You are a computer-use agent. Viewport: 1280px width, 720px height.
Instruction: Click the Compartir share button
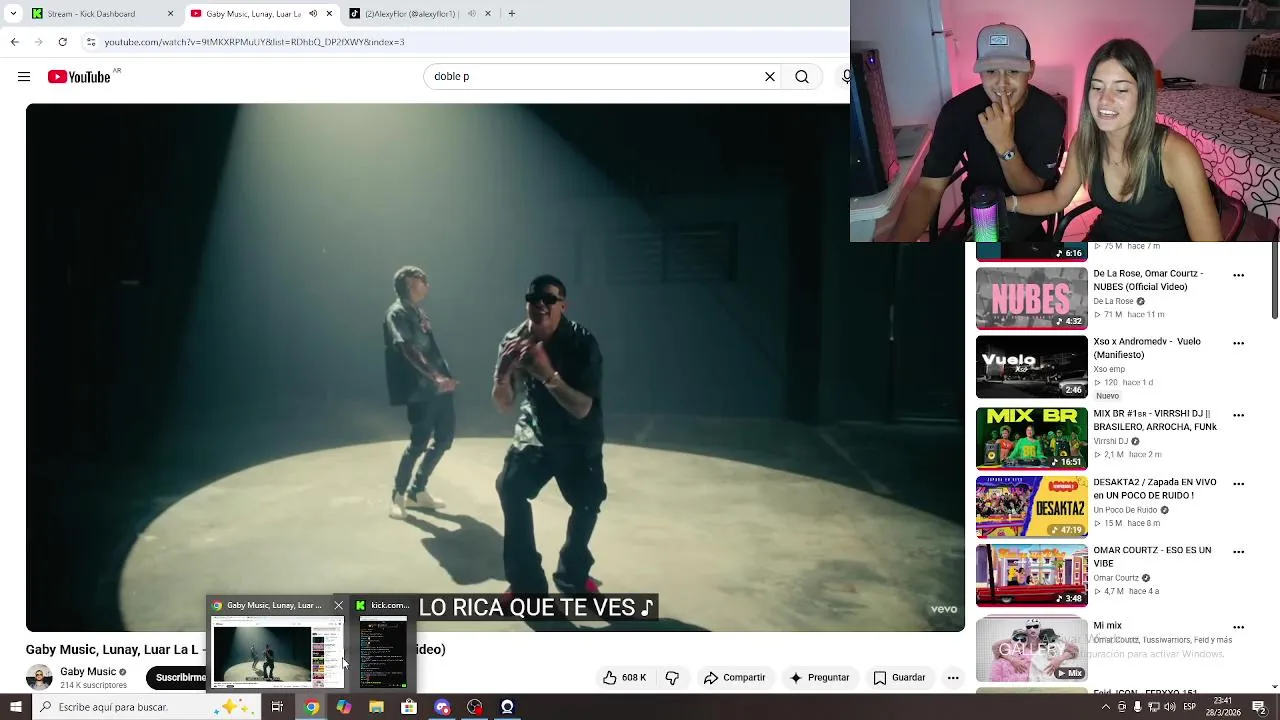pyautogui.click(x=734, y=677)
